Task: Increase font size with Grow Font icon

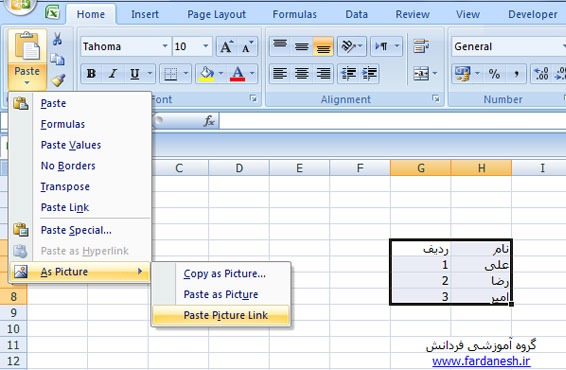Action: (x=227, y=47)
